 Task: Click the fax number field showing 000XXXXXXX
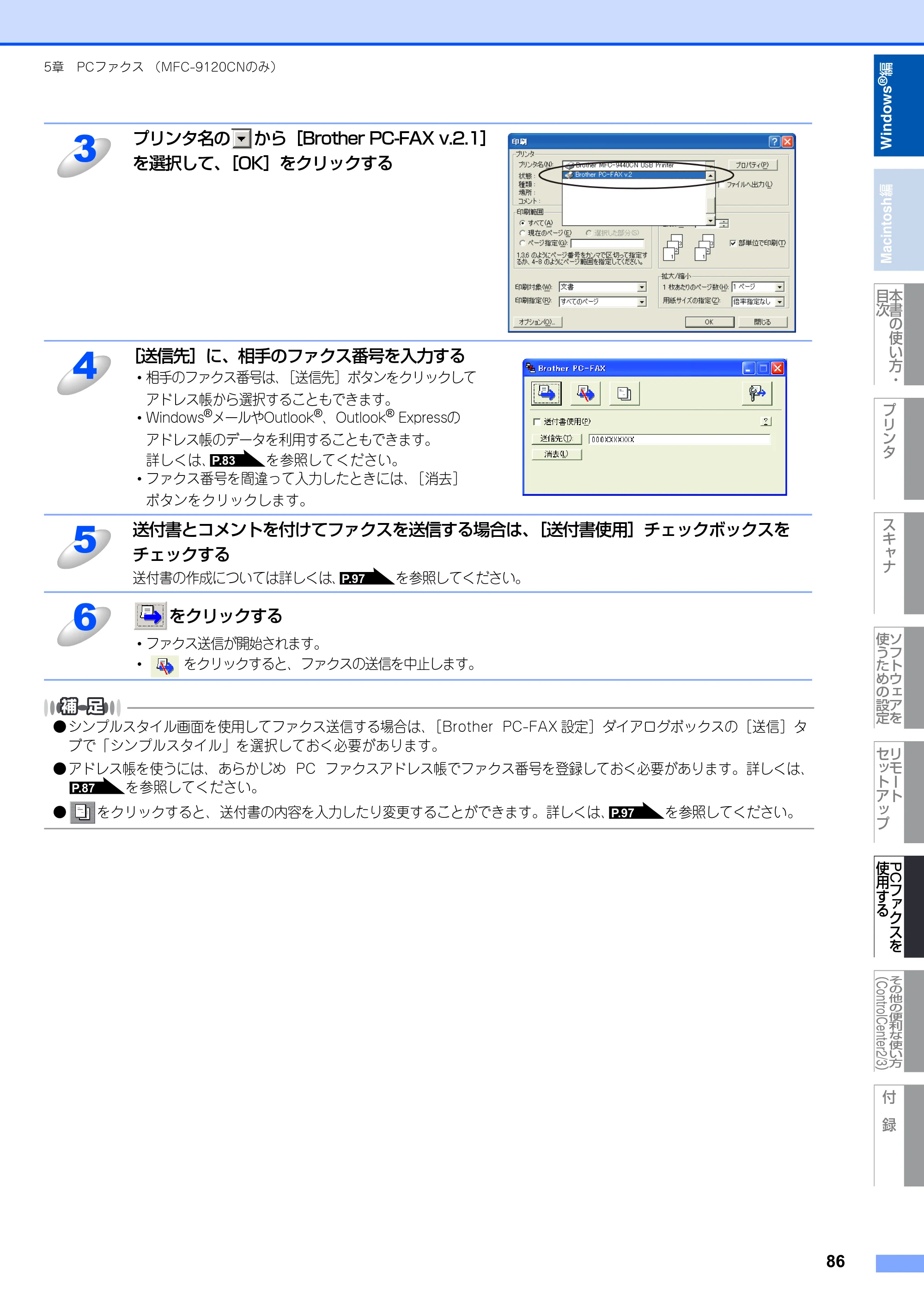click(x=680, y=439)
